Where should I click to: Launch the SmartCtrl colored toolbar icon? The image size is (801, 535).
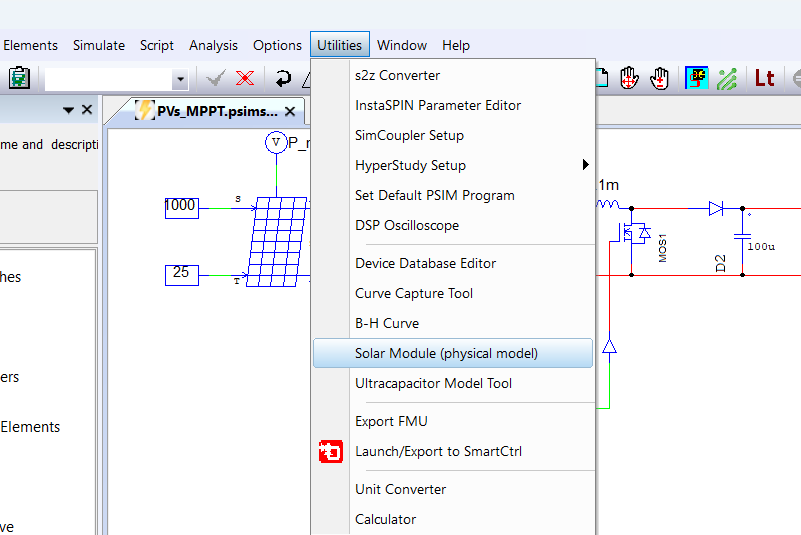coord(697,78)
